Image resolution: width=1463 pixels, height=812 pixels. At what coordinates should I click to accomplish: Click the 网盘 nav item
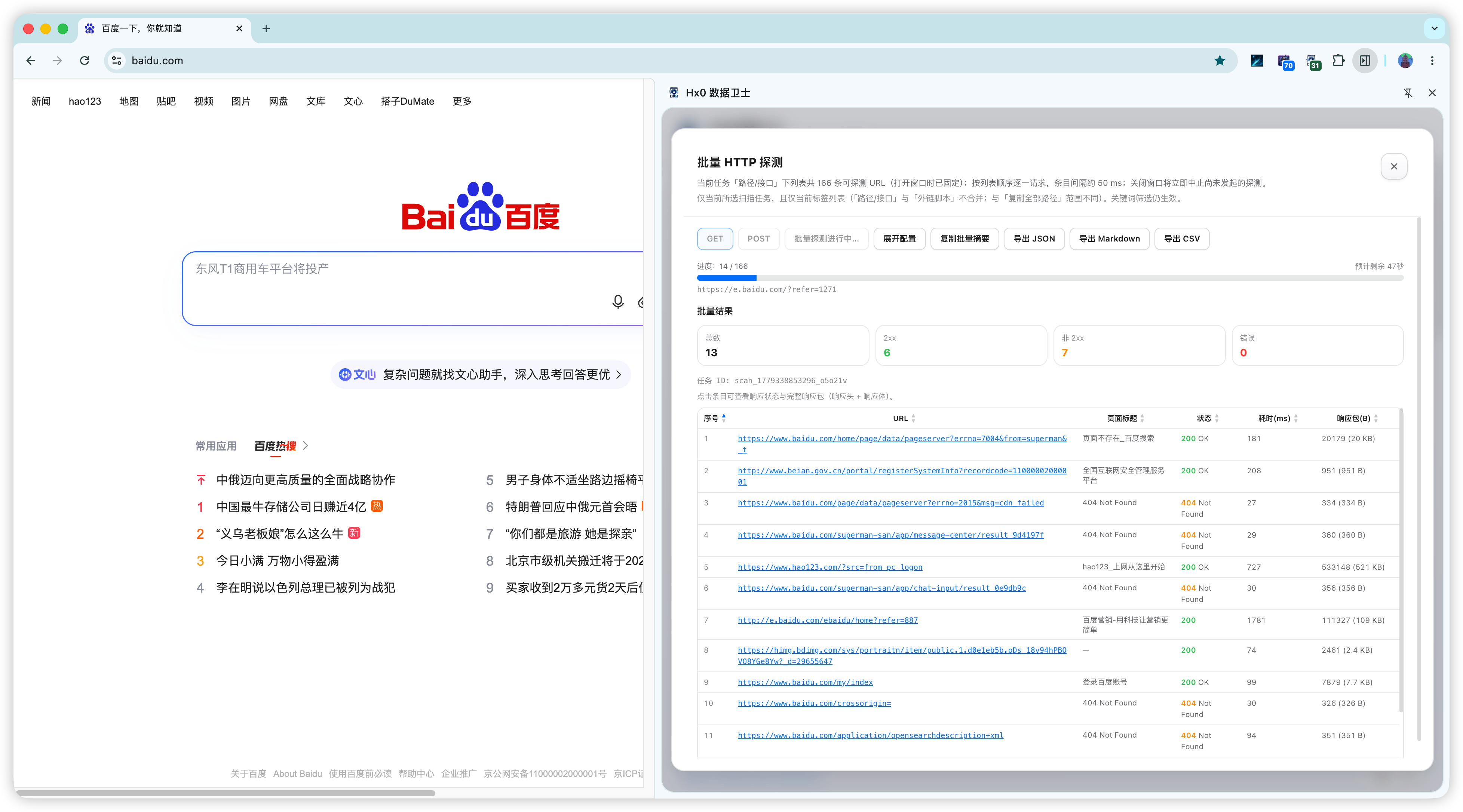point(278,101)
